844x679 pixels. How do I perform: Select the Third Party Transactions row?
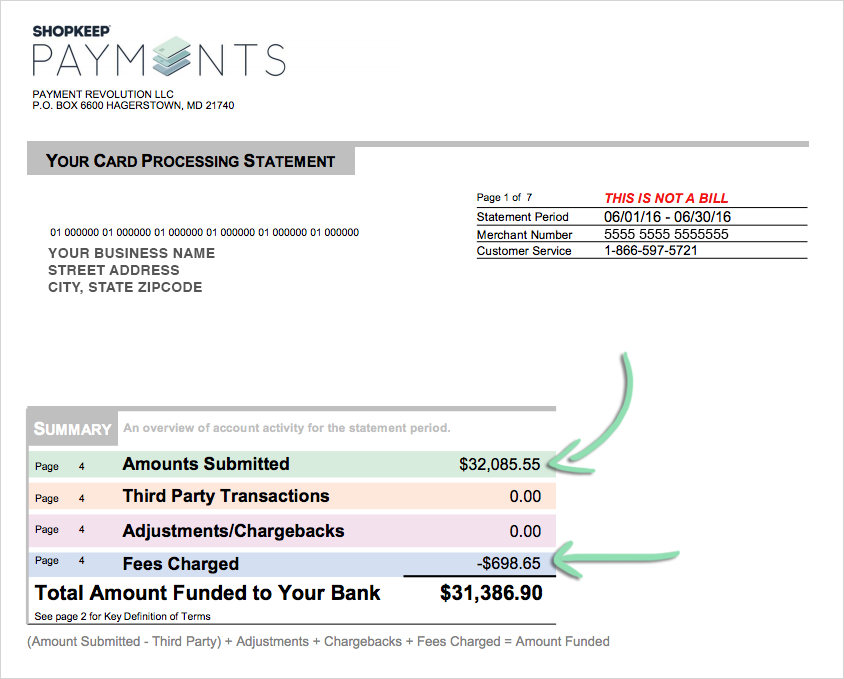[x=292, y=496]
